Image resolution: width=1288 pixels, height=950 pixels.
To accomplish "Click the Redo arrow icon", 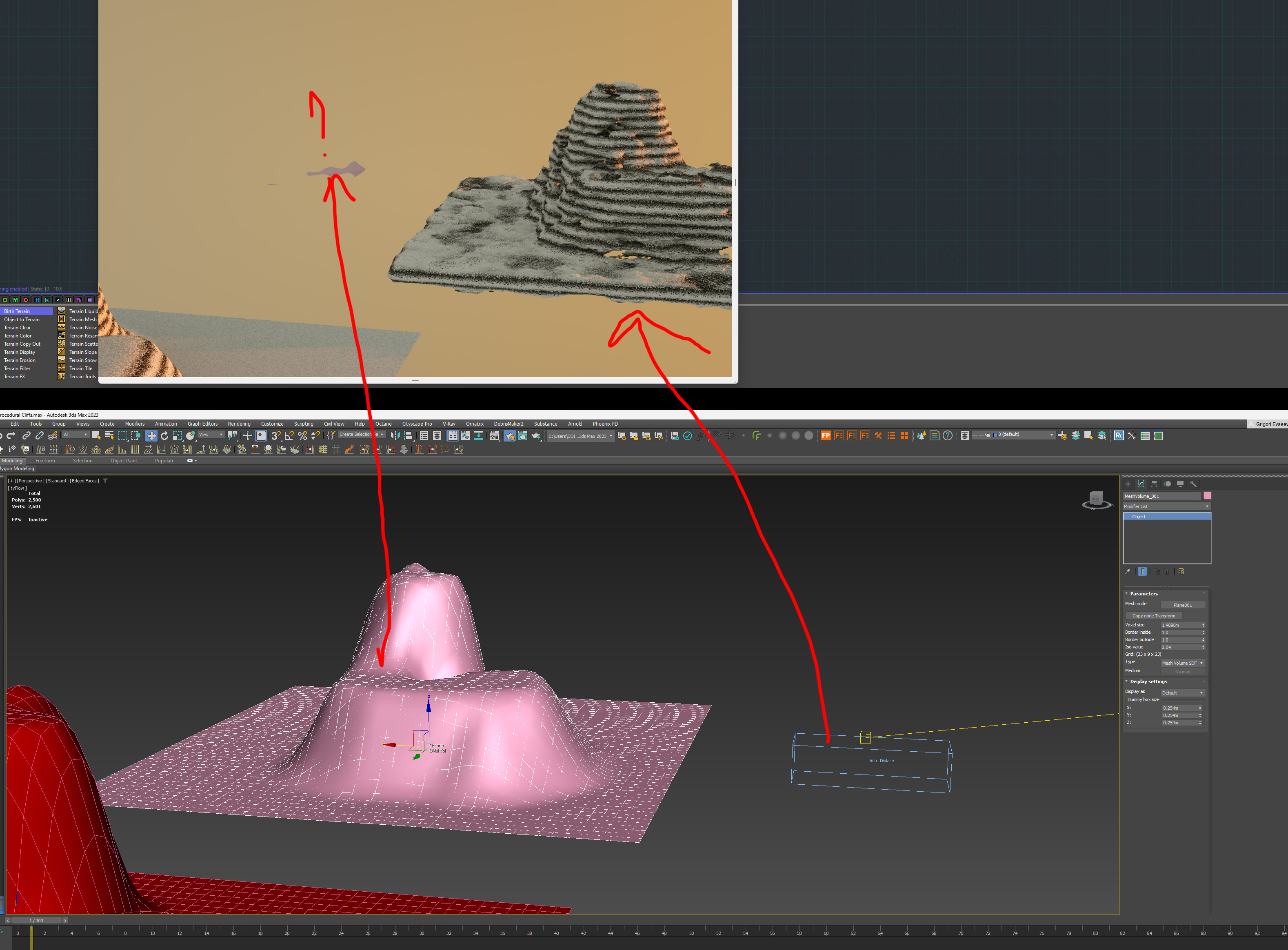I will pyautogui.click(x=10, y=436).
